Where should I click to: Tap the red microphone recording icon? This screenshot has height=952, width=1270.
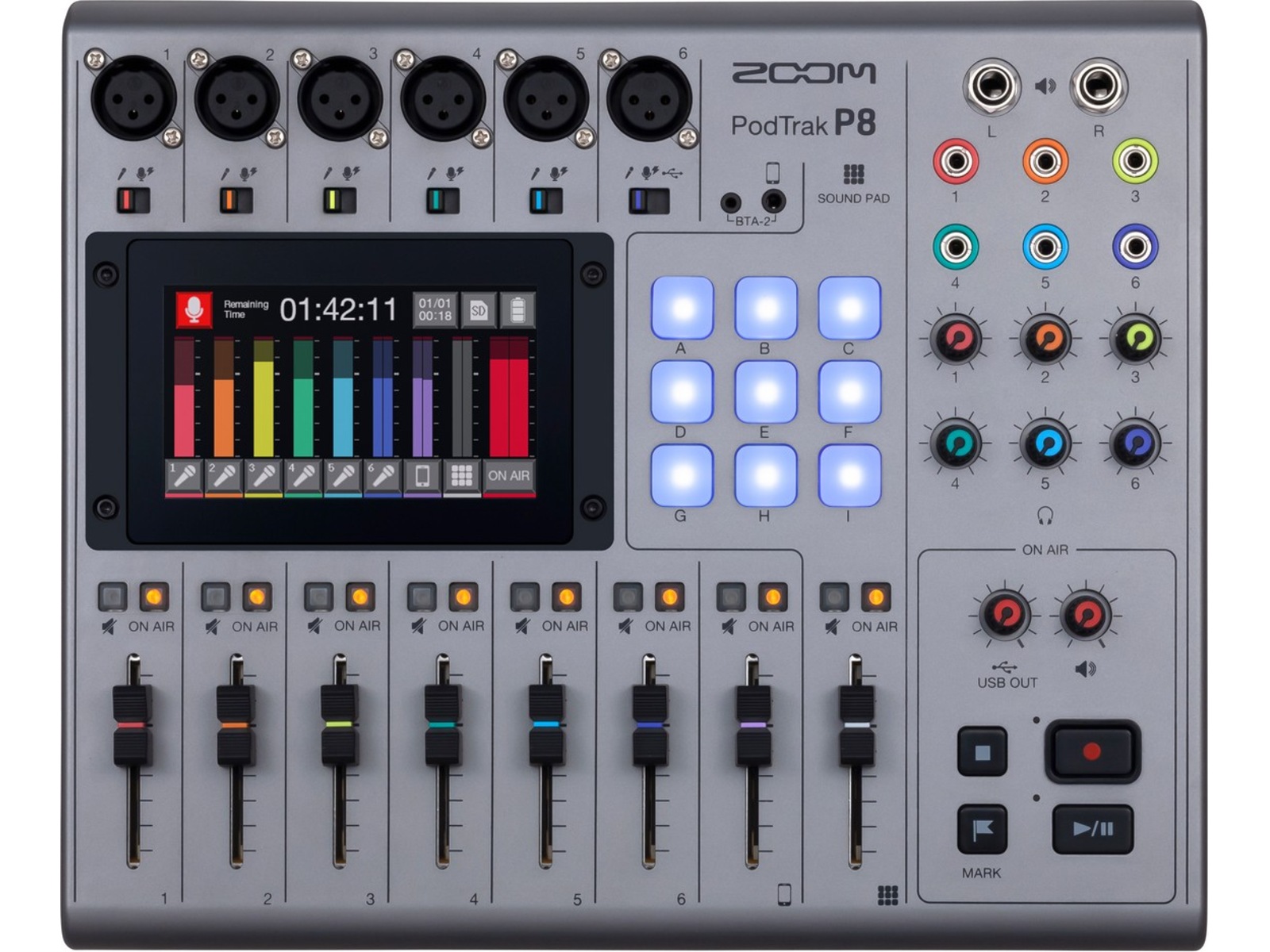[x=194, y=309]
